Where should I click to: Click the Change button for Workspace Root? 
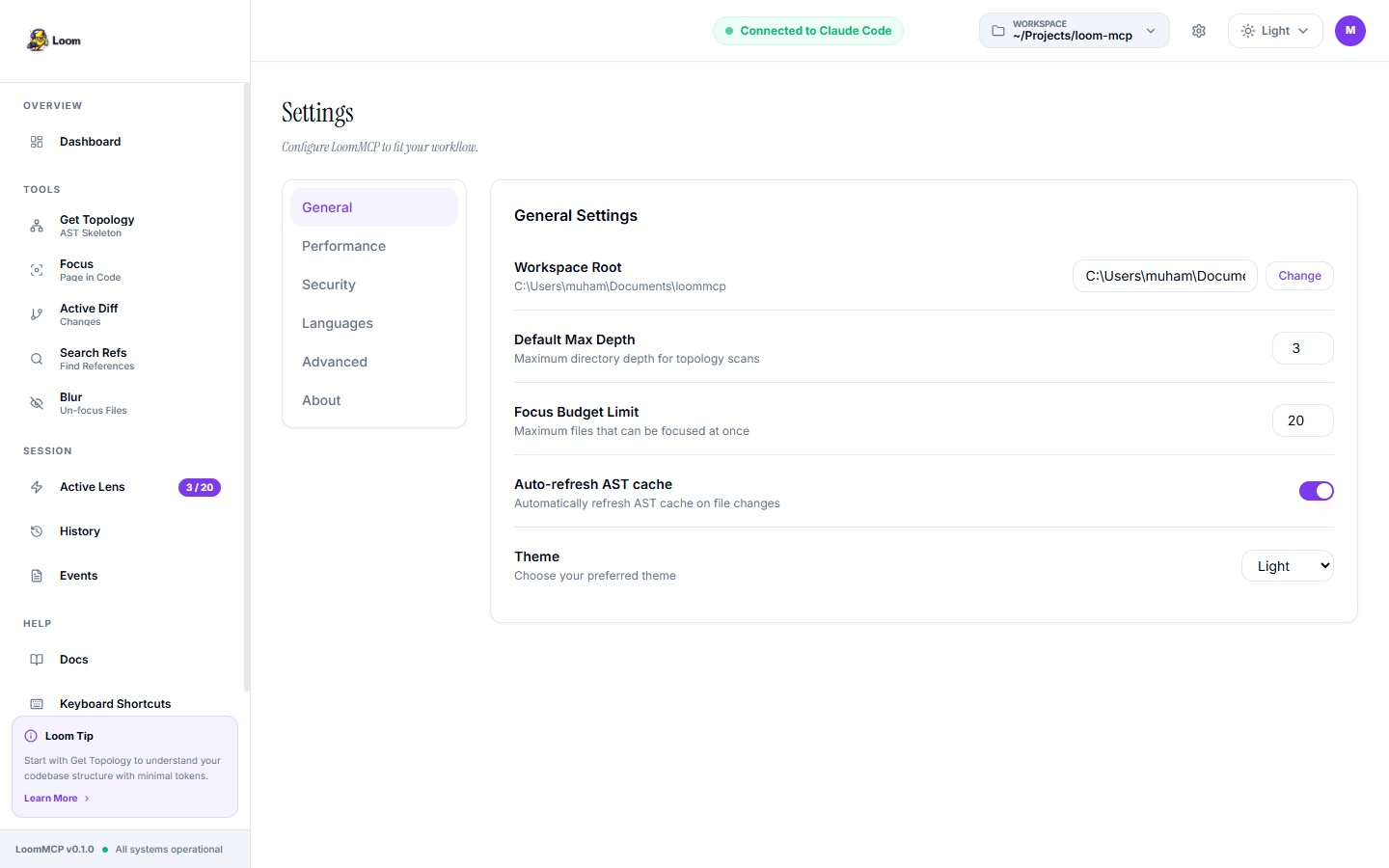point(1299,276)
